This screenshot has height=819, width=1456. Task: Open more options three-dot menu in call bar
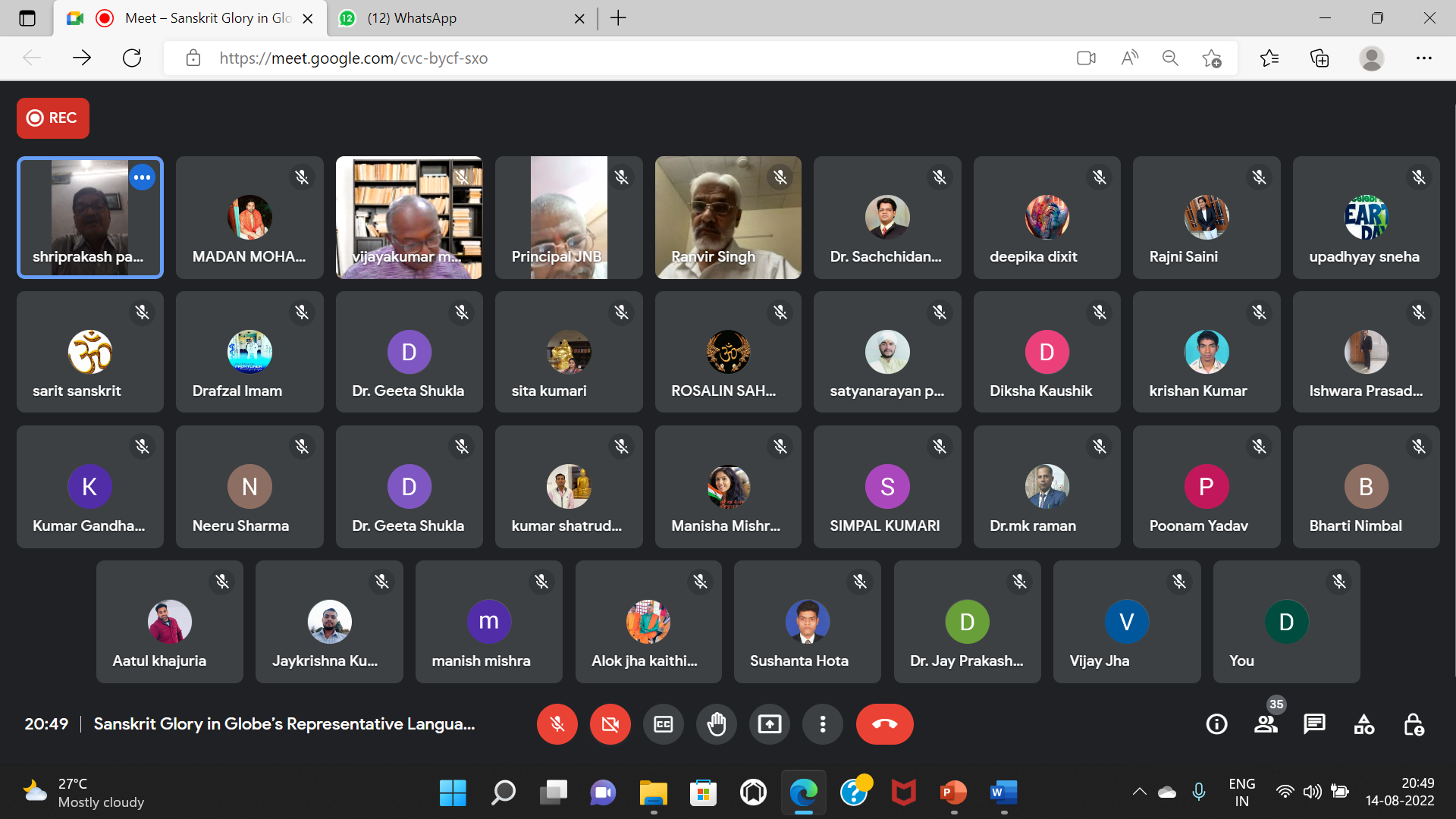pyautogui.click(x=822, y=724)
